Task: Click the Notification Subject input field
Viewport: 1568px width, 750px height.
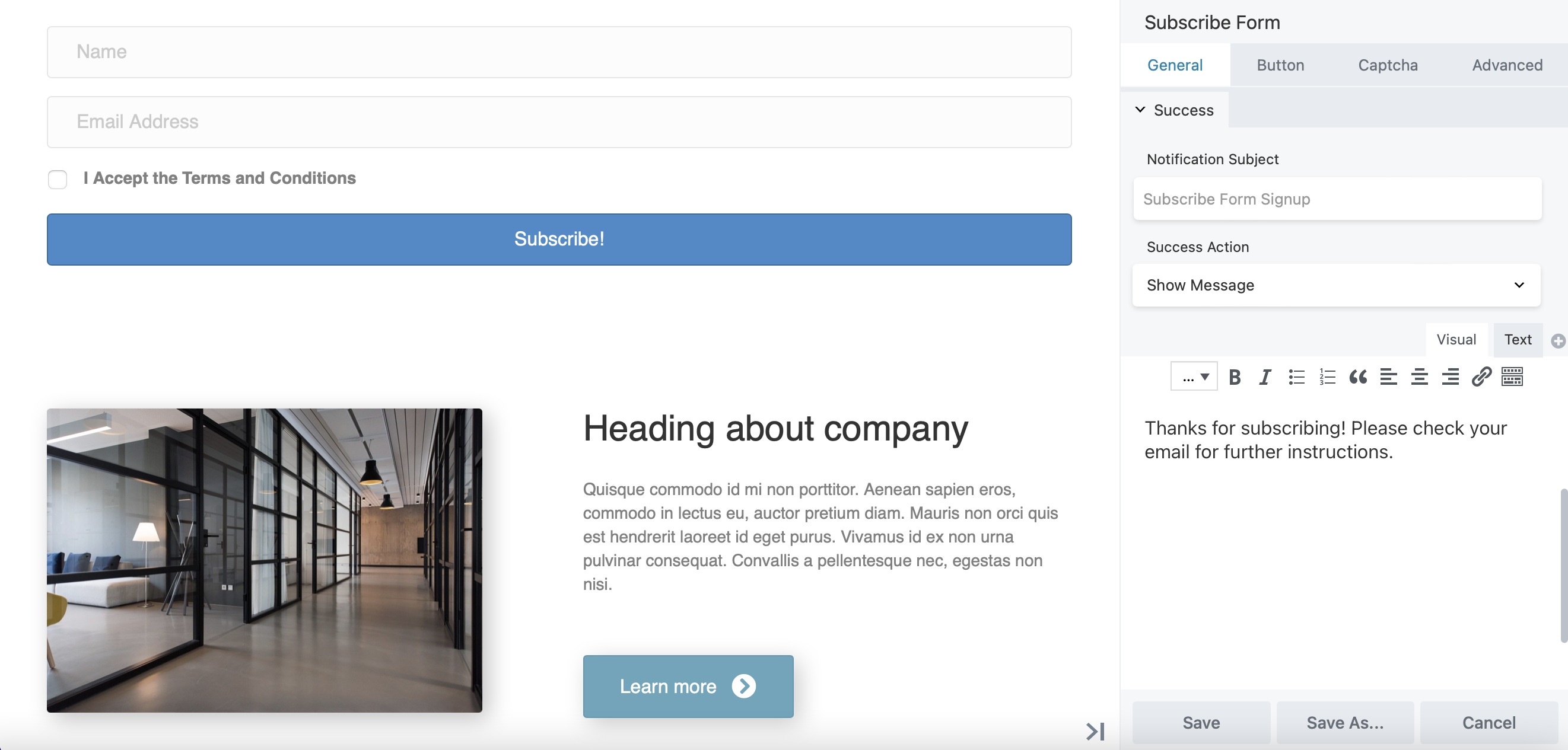Action: coord(1336,199)
